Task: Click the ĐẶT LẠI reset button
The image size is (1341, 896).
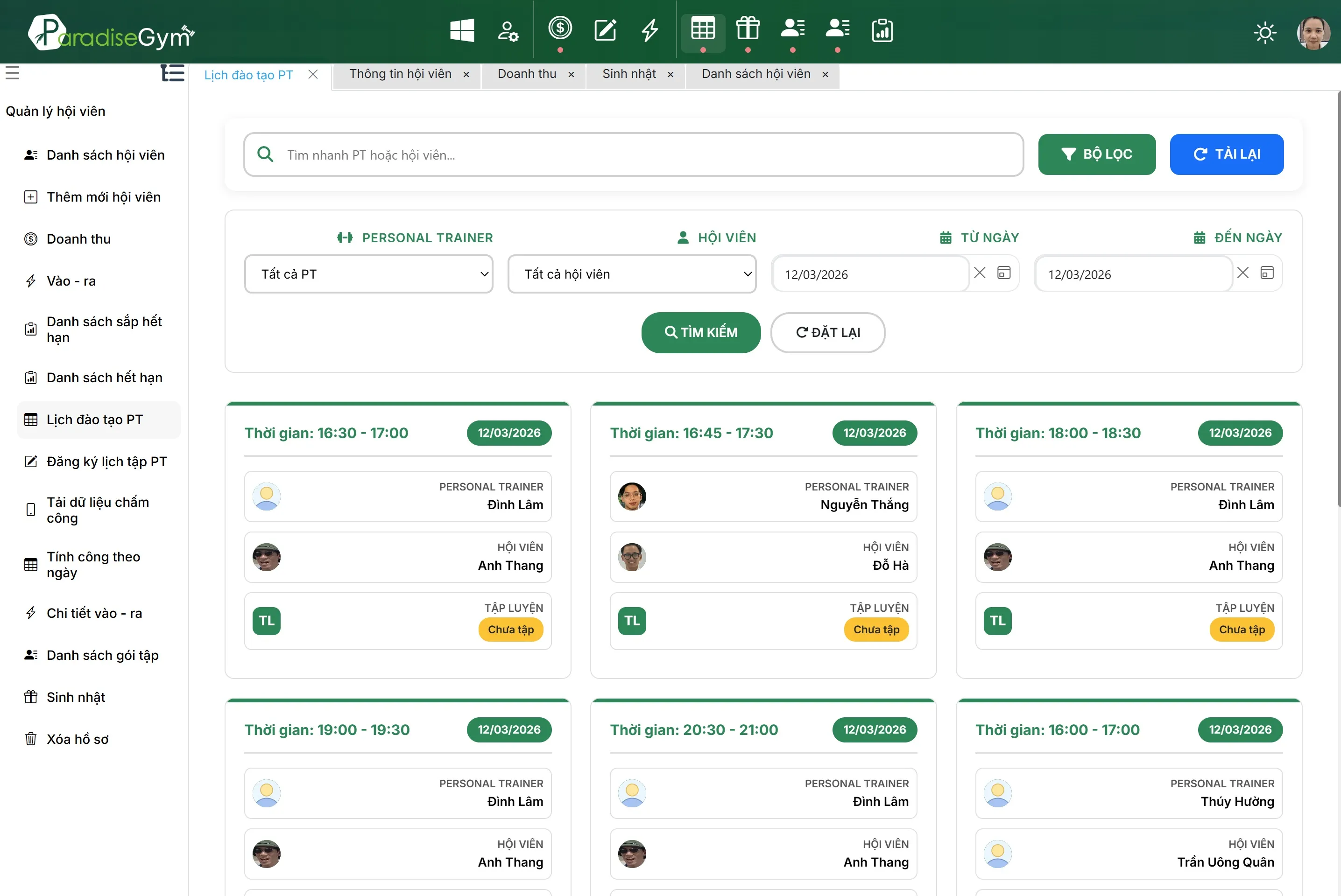Action: pos(827,333)
